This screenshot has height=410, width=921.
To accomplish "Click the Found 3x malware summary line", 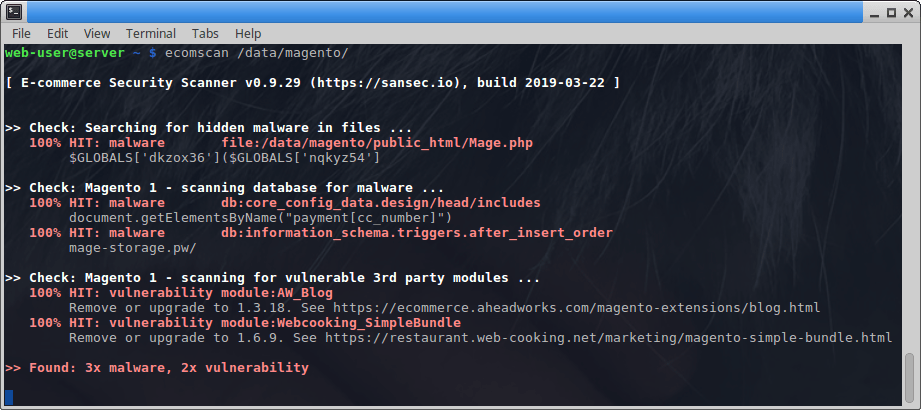I will click(x=157, y=368).
